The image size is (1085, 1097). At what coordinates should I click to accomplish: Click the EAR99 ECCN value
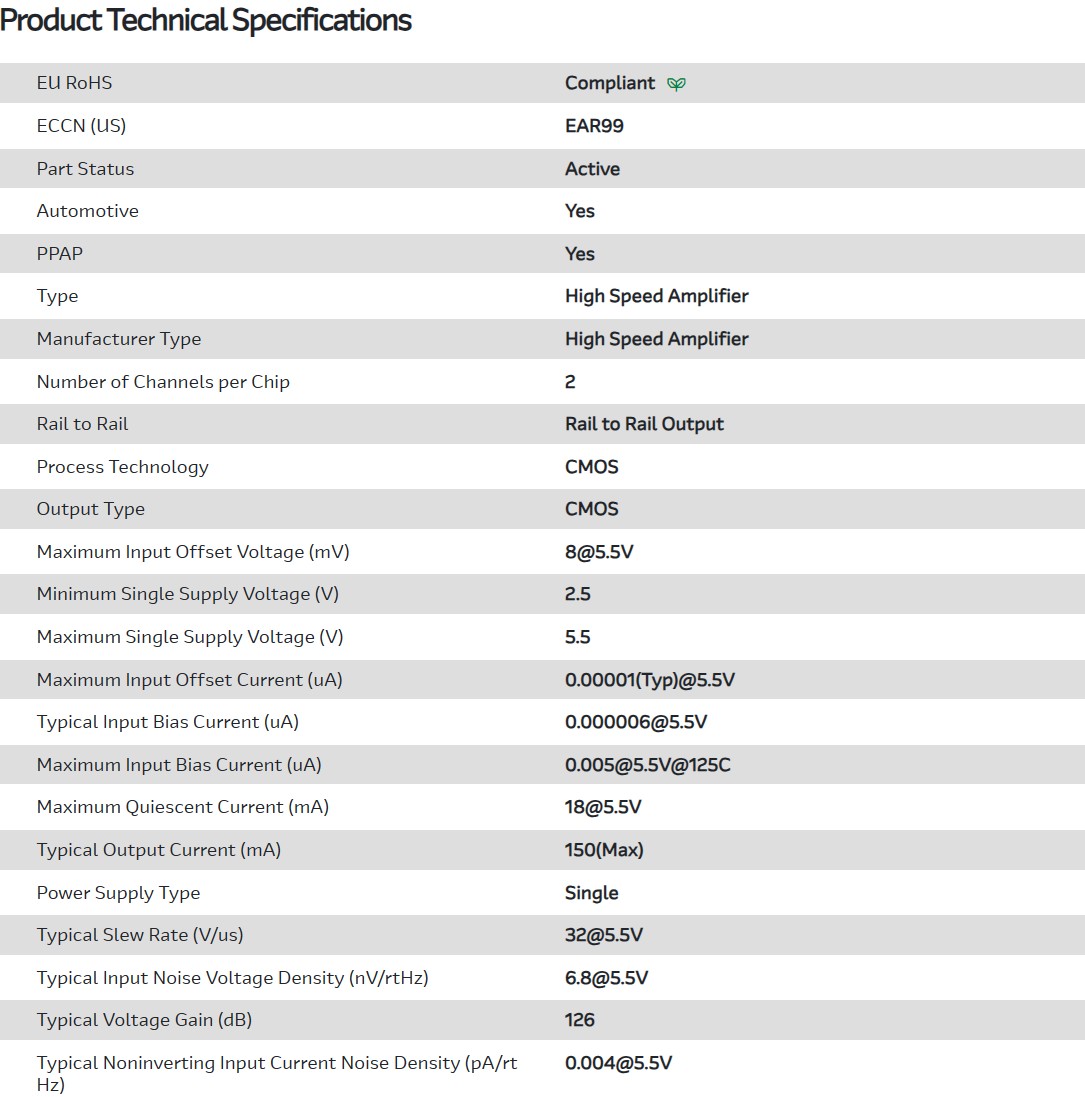click(x=594, y=126)
